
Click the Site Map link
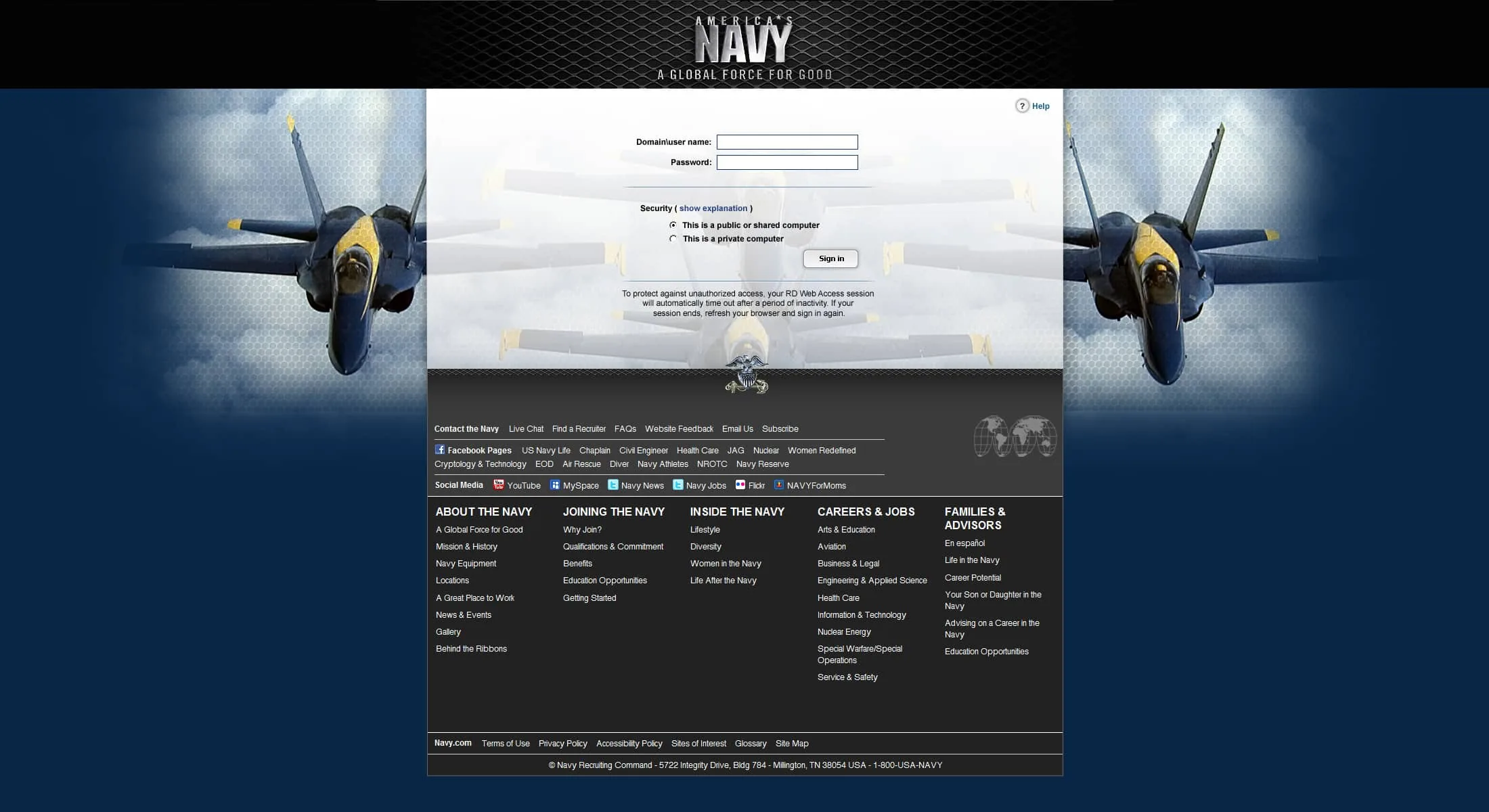(792, 744)
